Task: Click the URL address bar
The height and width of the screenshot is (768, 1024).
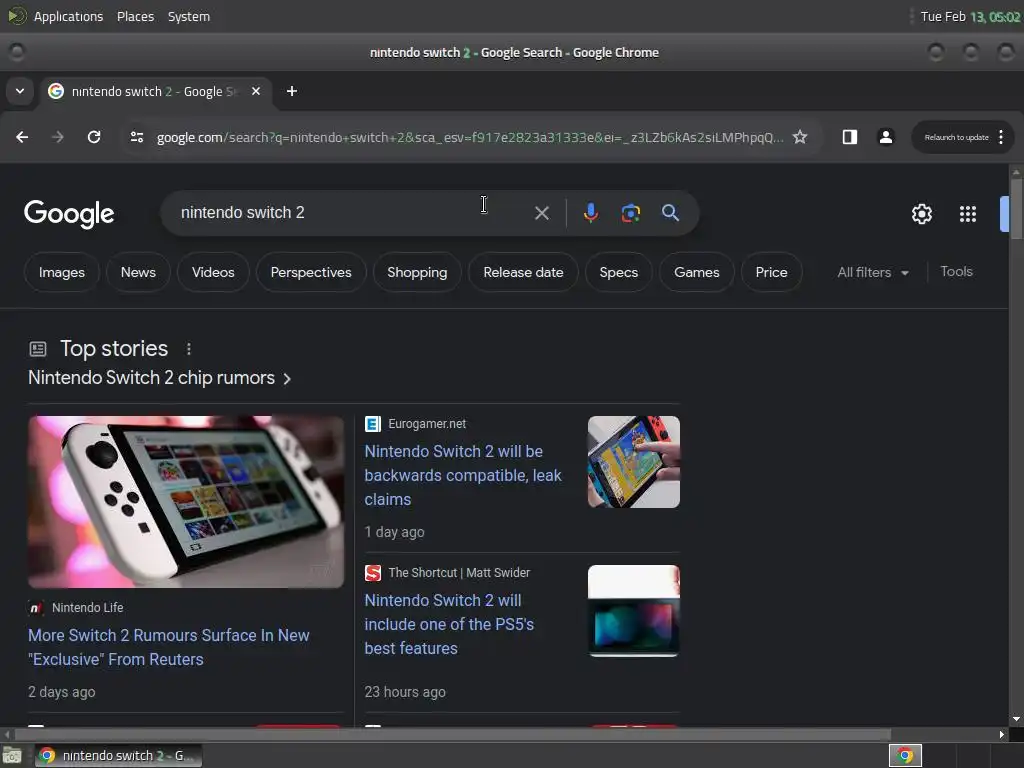Action: point(469,137)
